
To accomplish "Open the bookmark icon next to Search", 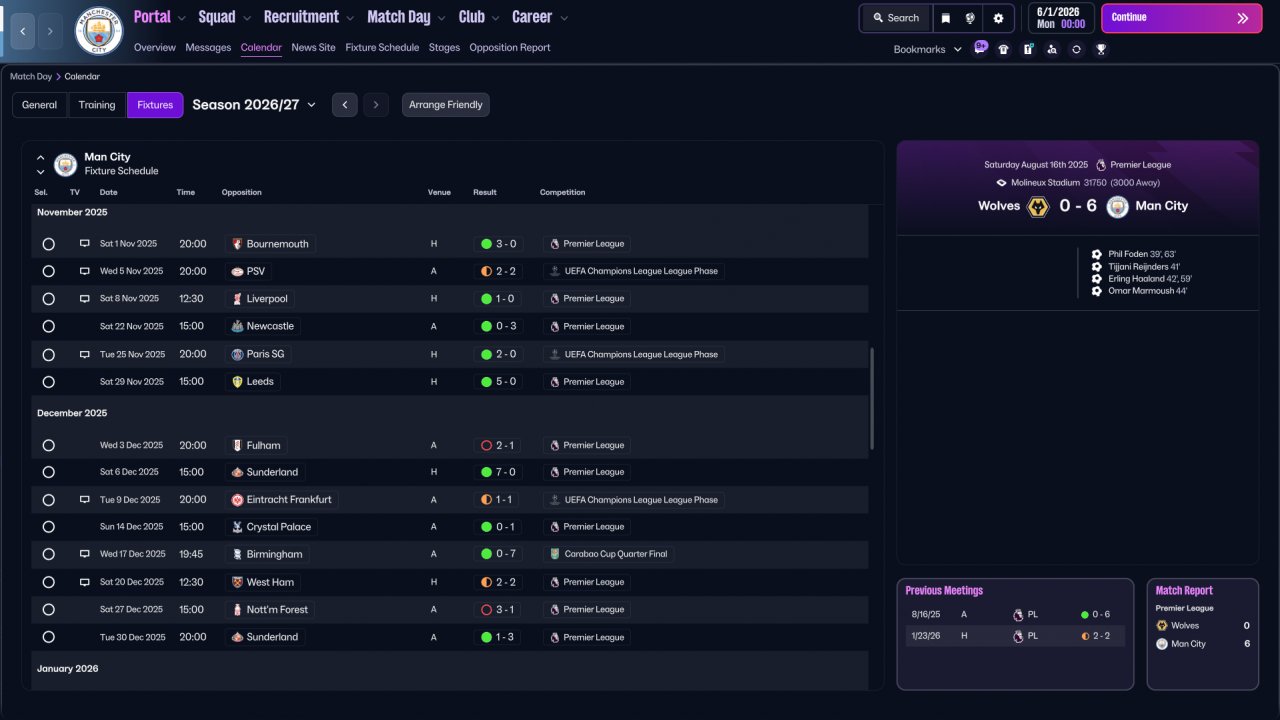I will point(946,18).
